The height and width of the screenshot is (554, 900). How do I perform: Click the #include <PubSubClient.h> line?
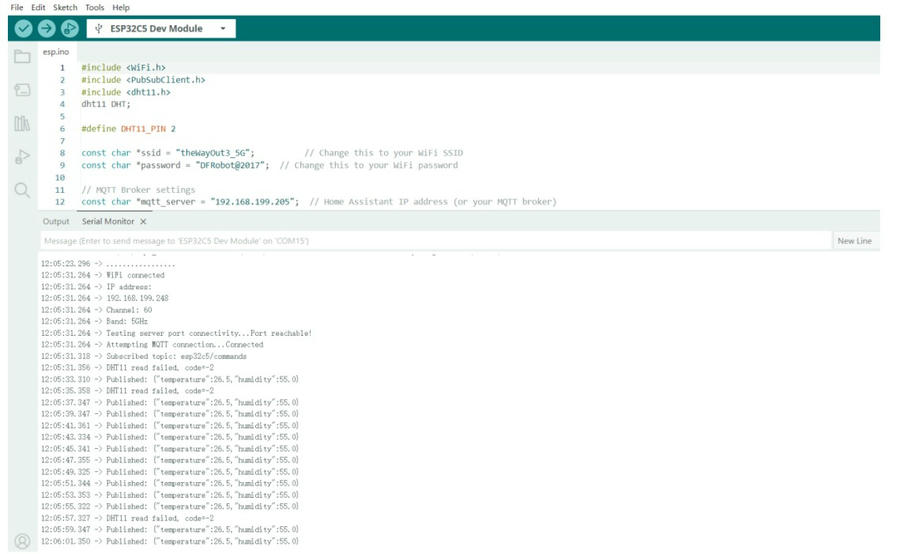point(143,80)
